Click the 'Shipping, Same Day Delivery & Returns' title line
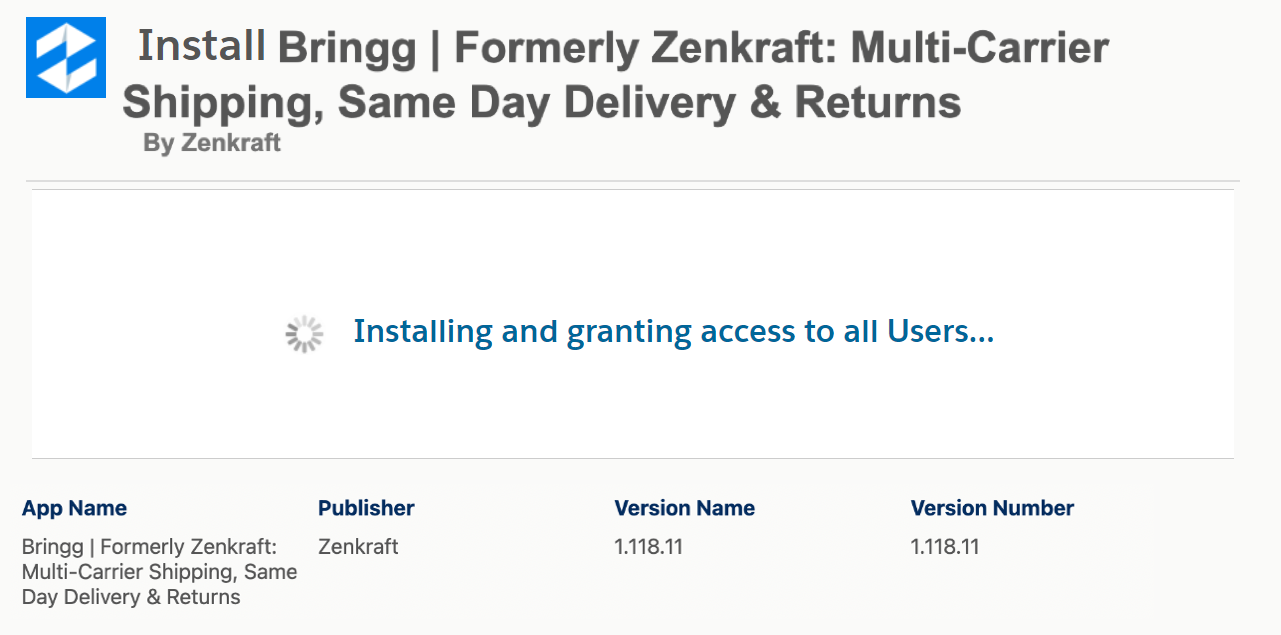This screenshot has width=1281, height=635. (x=541, y=102)
